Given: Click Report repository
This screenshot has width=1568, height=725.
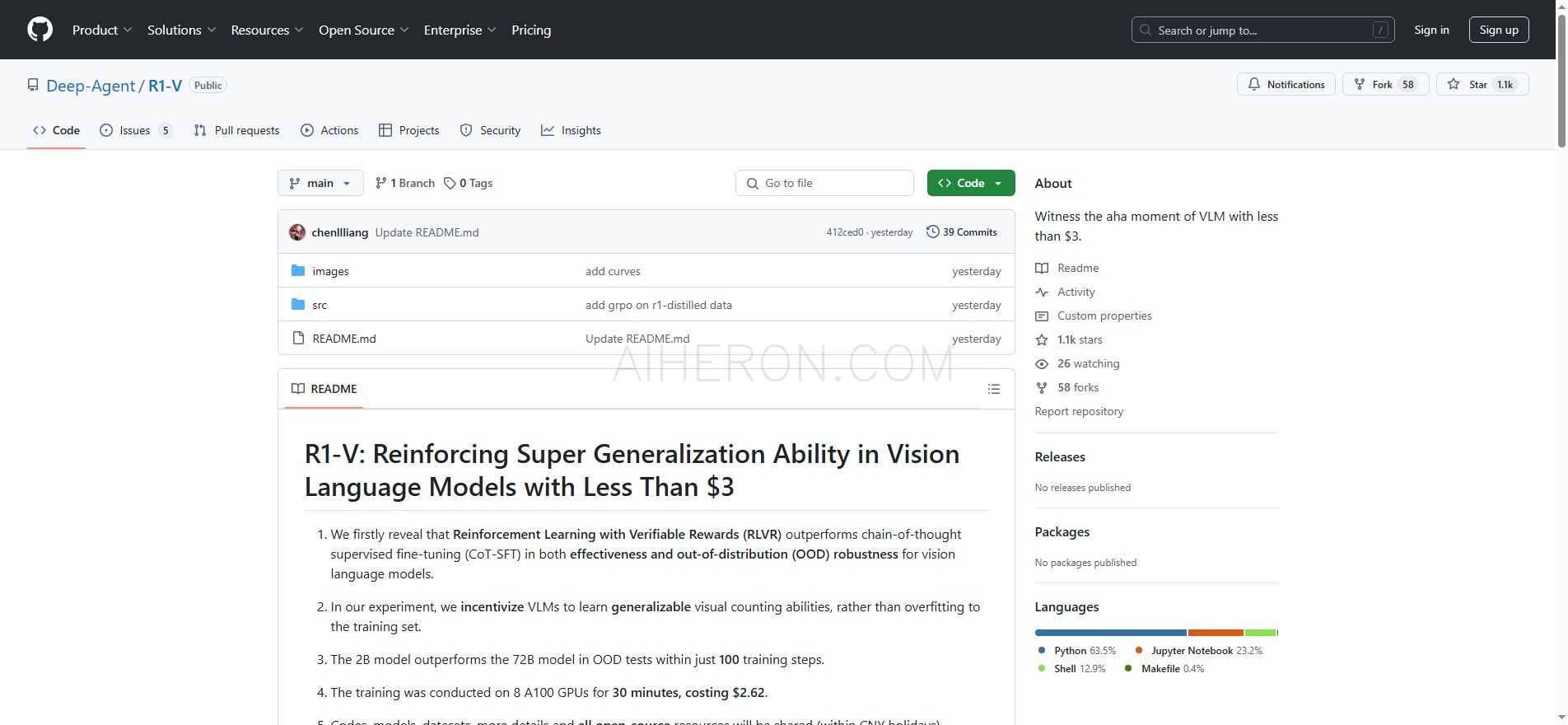Looking at the screenshot, I should (x=1079, y=411).
